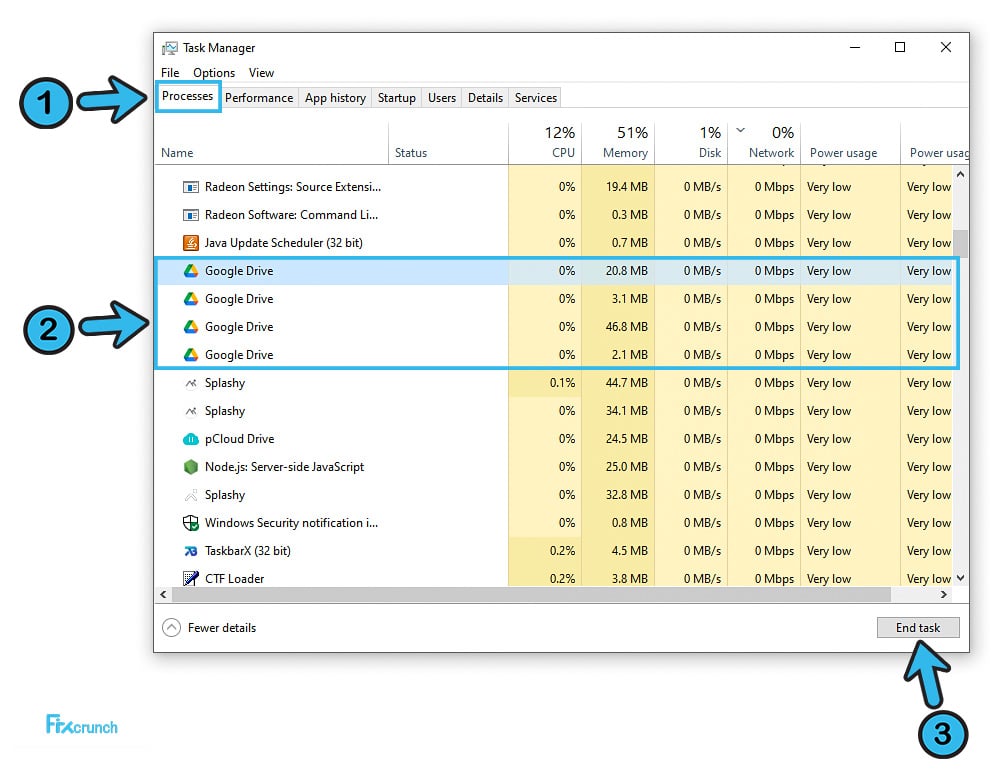Screen dimensions: 1005x769
Task: Switch to the Users tab
Action: point(442,97)
